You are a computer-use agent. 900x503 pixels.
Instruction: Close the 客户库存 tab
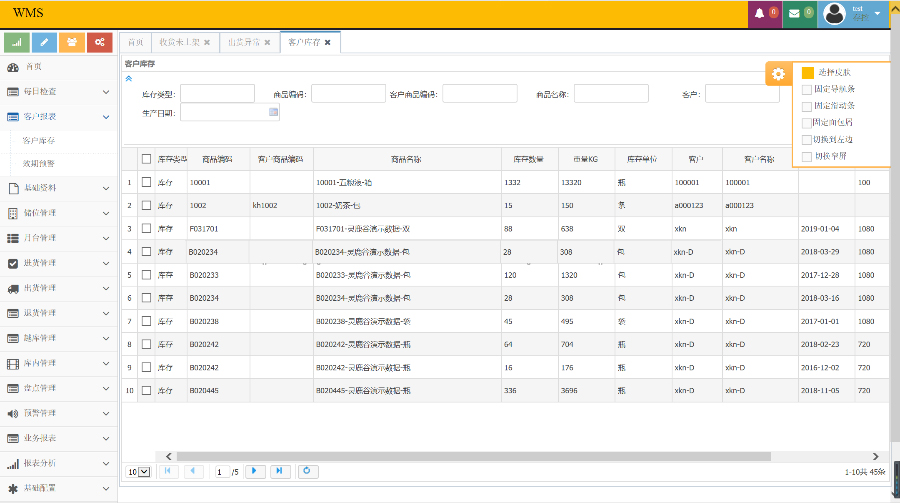point(328,42)
